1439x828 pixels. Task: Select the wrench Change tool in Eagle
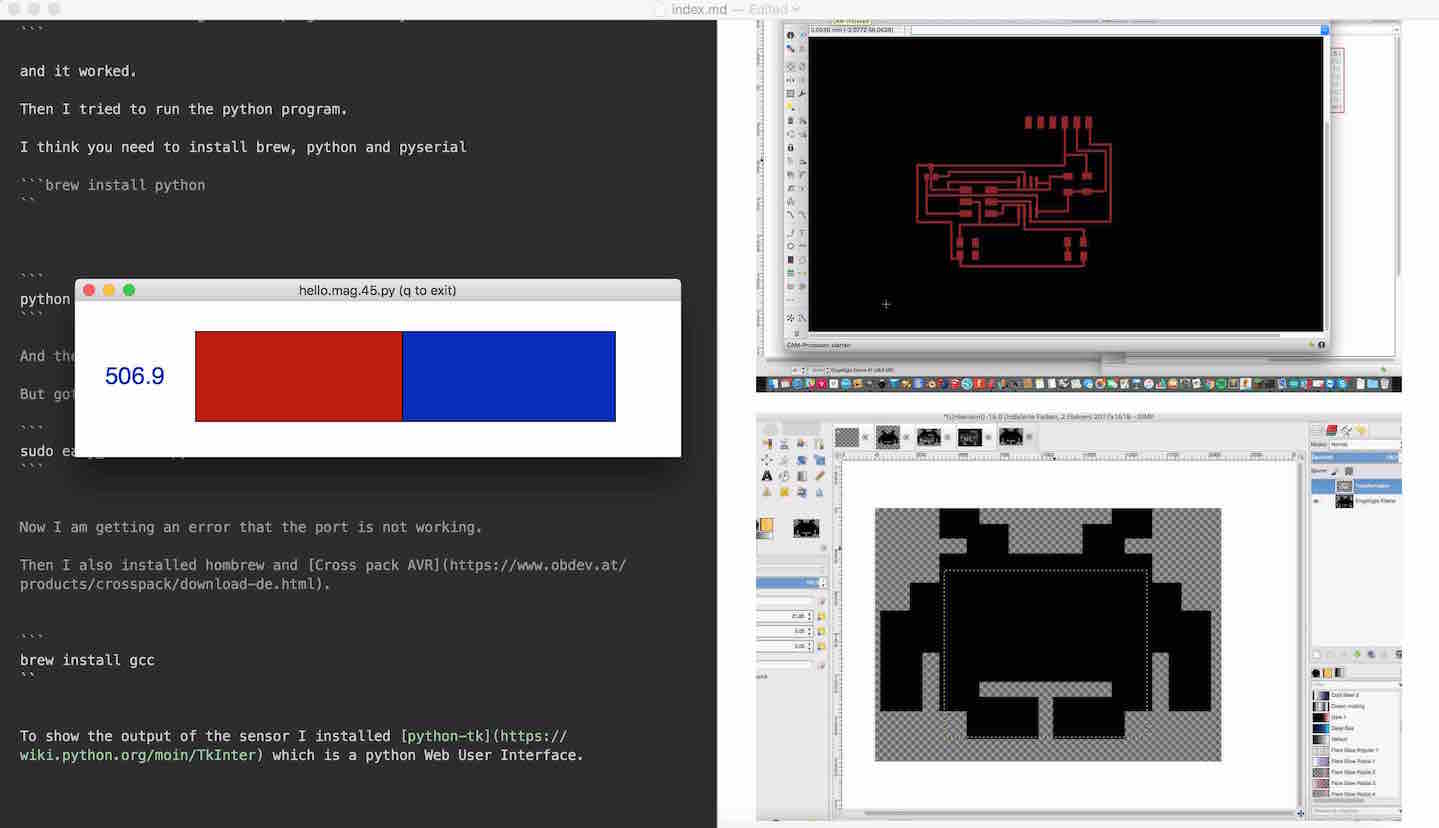pyautogui.click(x=802, y=93)
